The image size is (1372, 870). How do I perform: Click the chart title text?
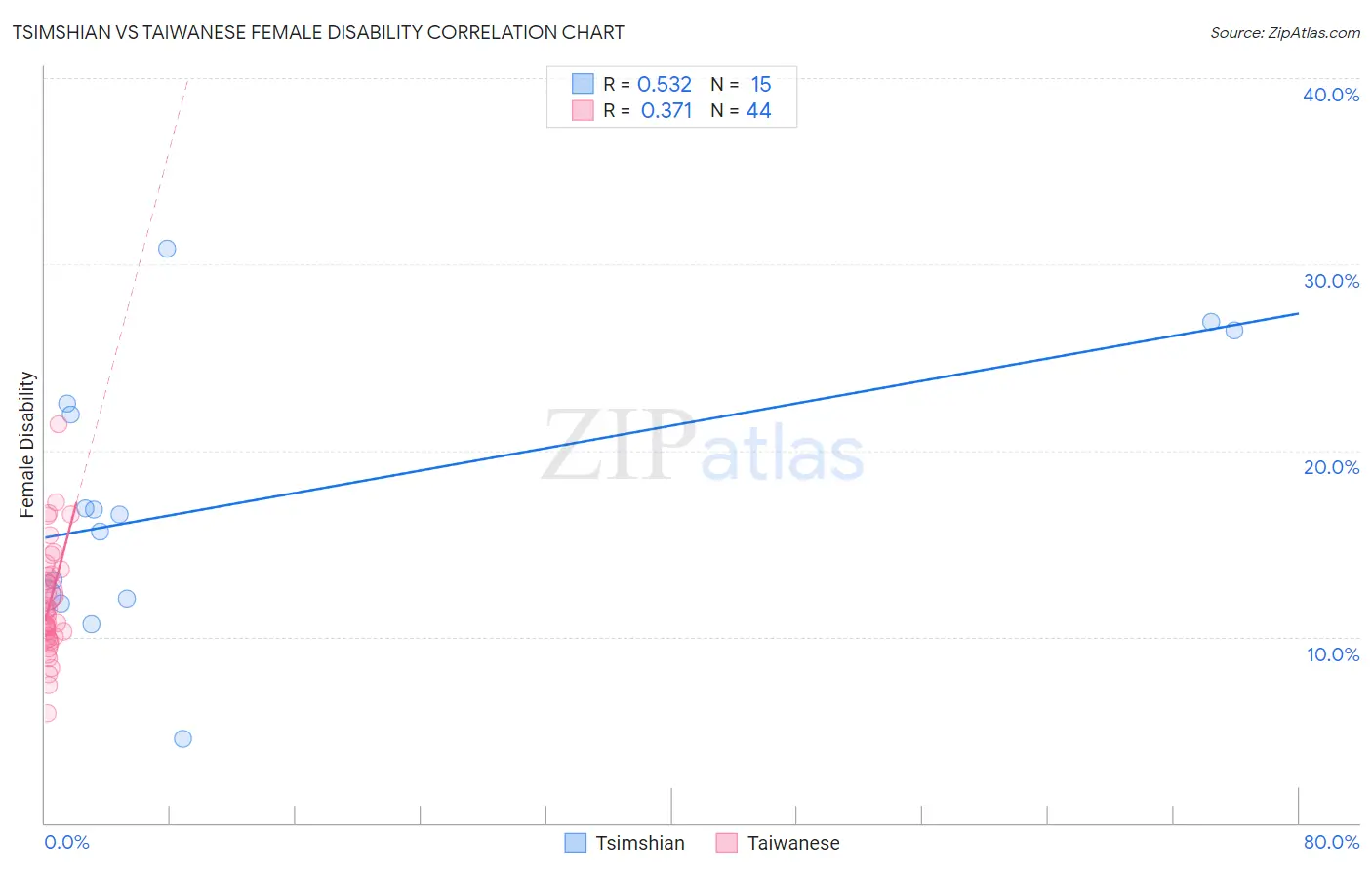pos(318,32)
